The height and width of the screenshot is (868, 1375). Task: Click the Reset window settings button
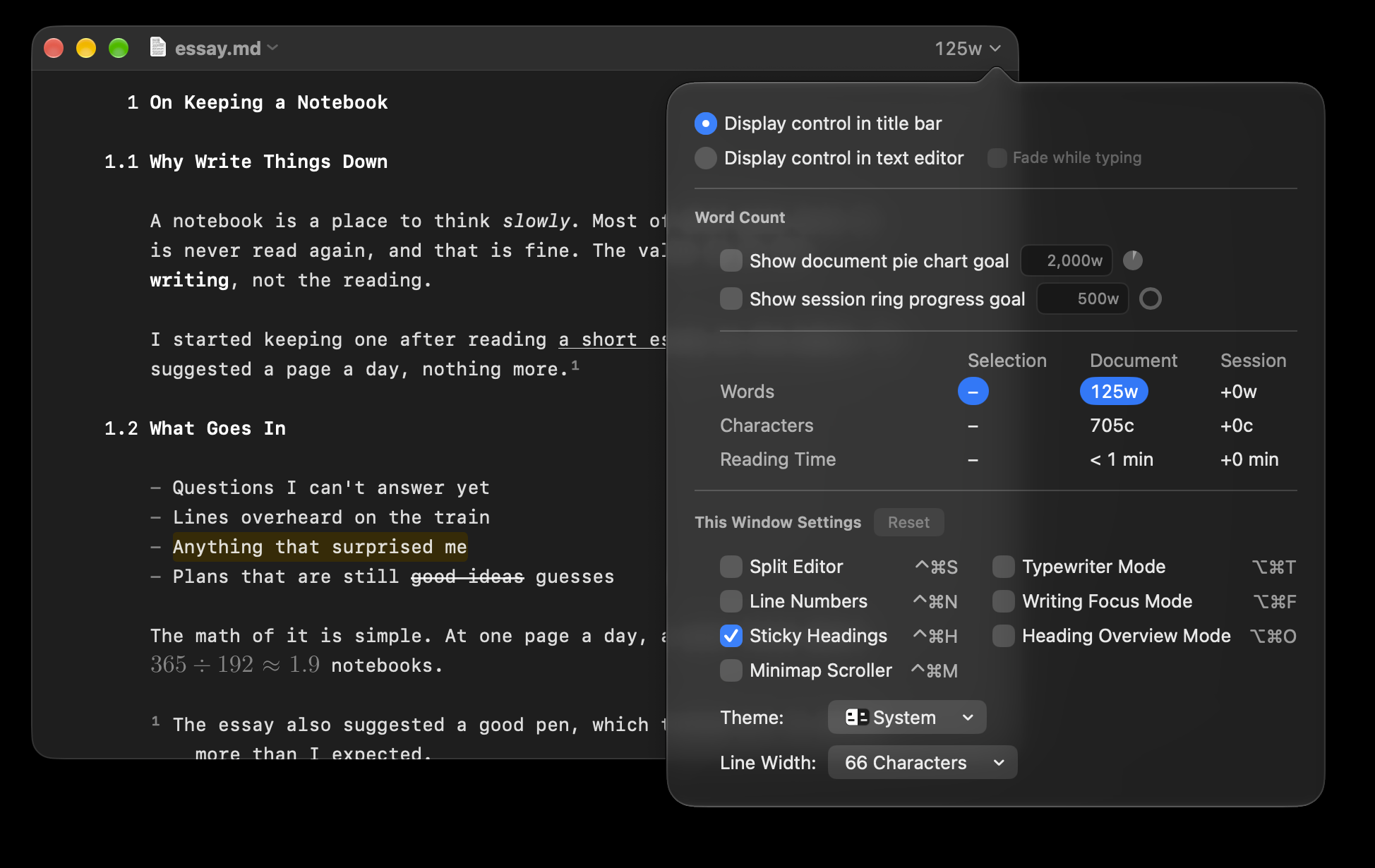908,522
